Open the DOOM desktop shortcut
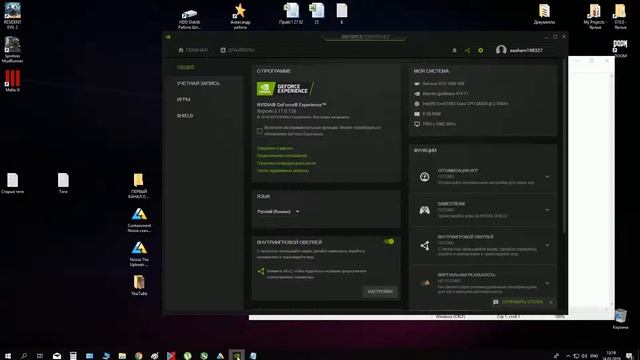The width and height of the screenshot is (640, 360). pos(620,49)
